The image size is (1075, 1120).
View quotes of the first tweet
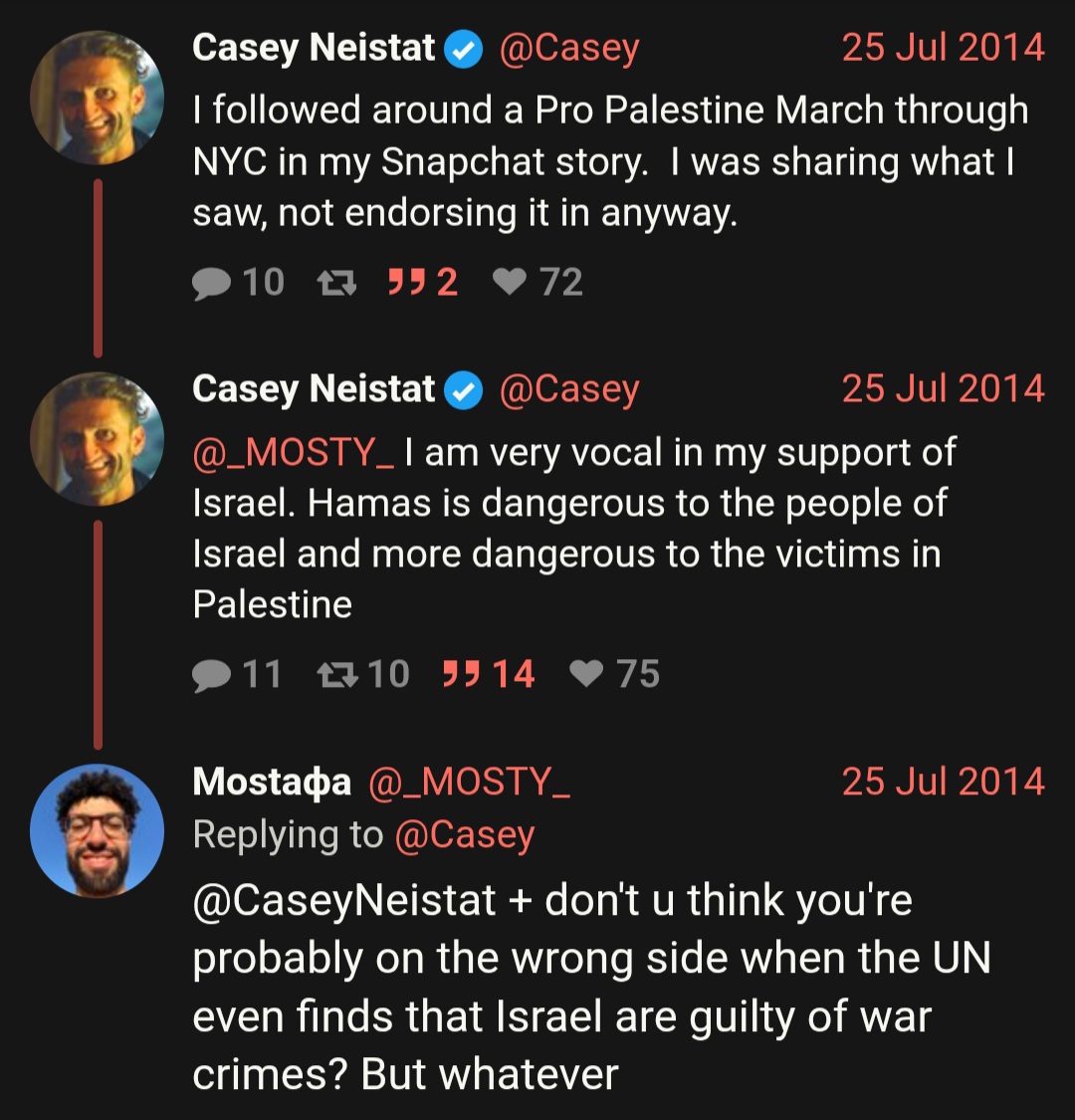[422, 282]
